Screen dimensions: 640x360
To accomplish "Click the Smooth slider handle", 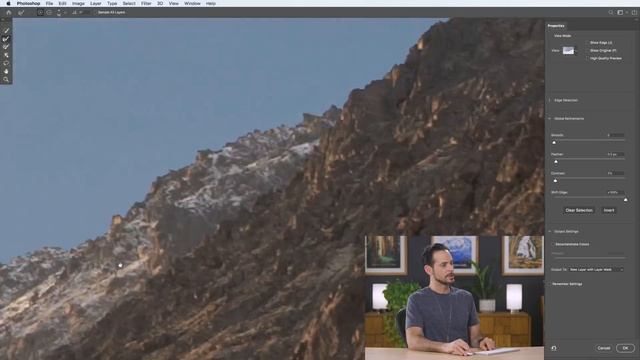I will tap(554, 142).
